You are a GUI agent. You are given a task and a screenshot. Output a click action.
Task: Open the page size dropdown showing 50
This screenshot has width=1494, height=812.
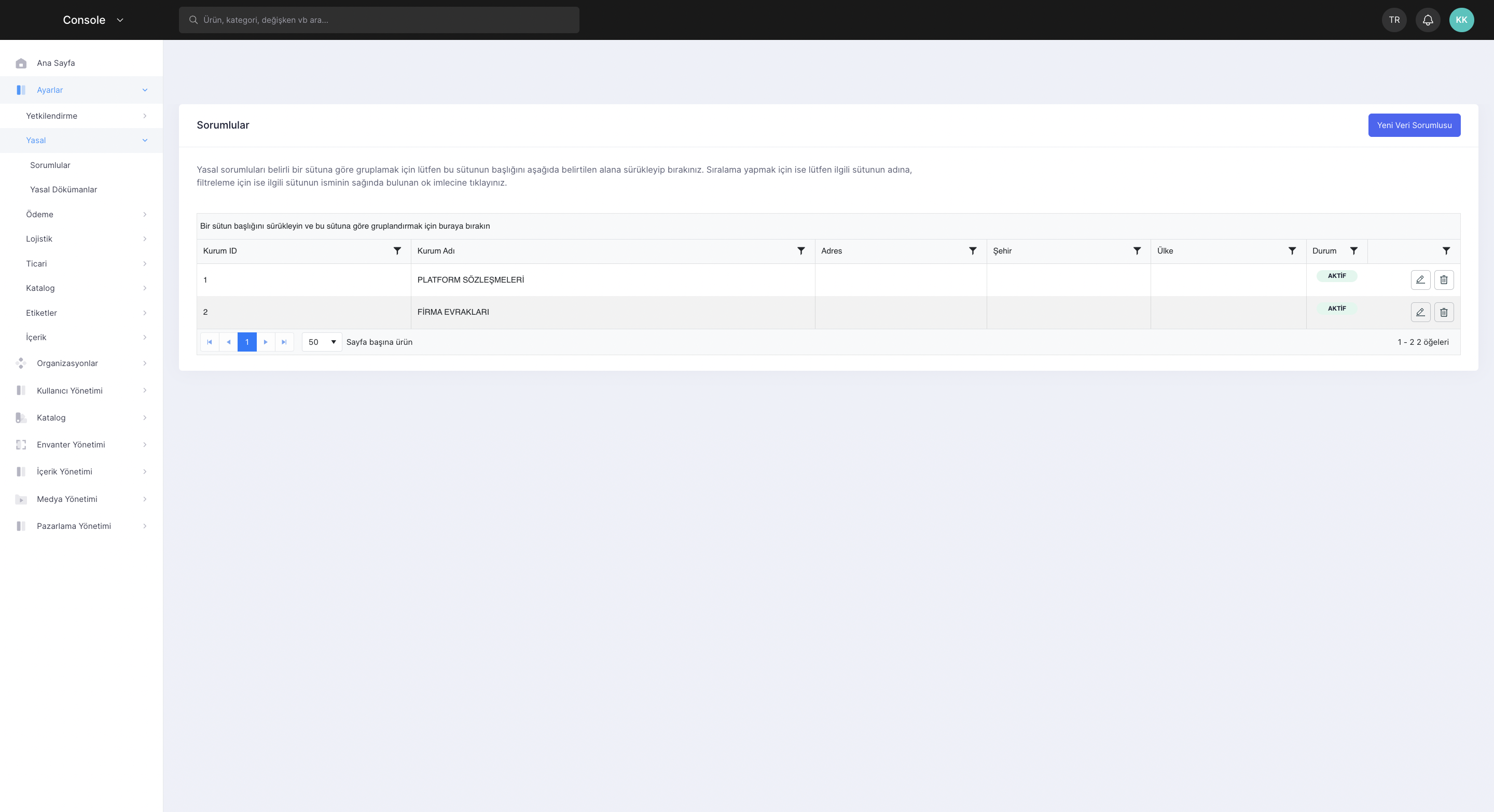(x=322, y=342)
